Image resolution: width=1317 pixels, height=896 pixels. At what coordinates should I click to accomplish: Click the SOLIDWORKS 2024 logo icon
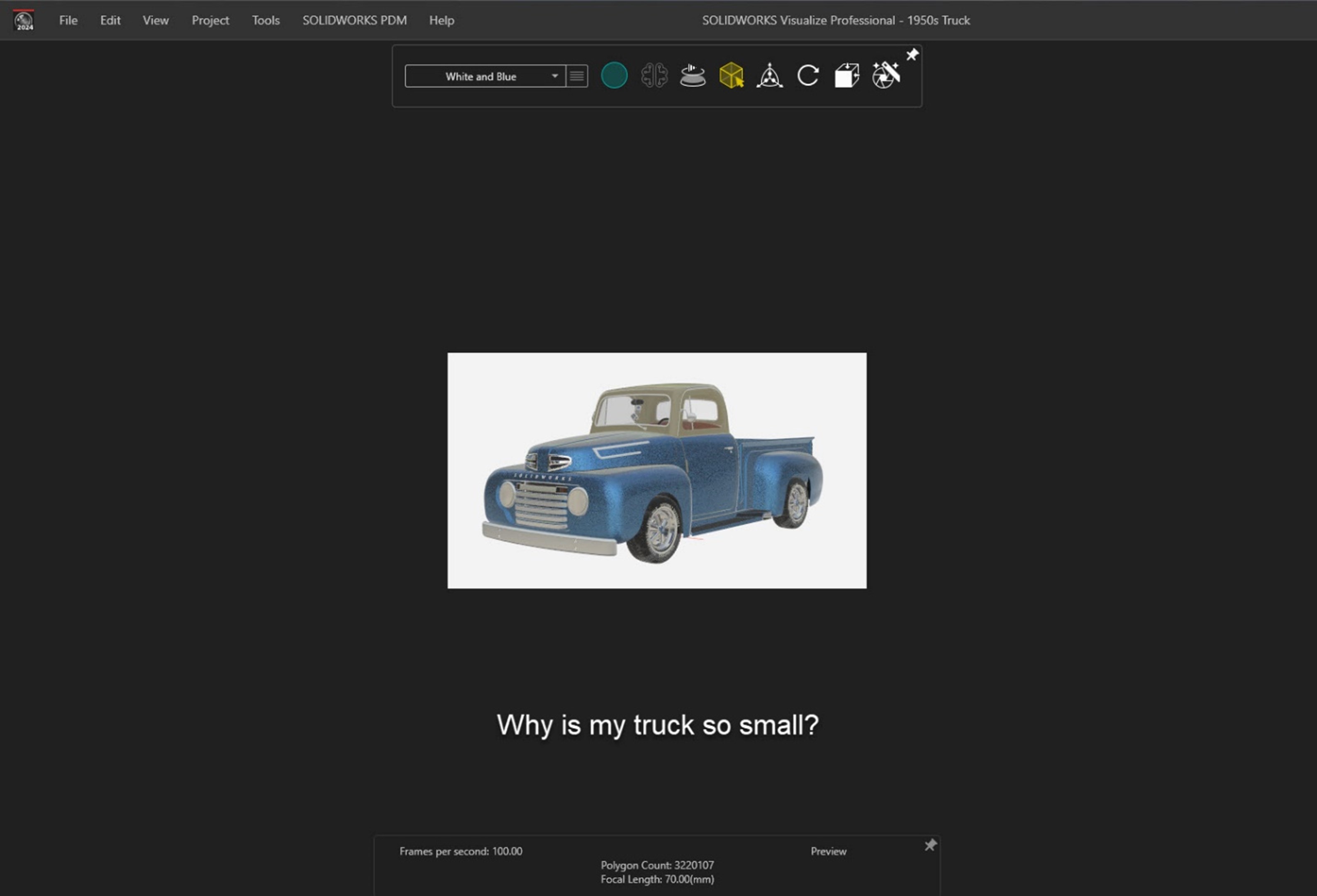(x=24, y=20)
